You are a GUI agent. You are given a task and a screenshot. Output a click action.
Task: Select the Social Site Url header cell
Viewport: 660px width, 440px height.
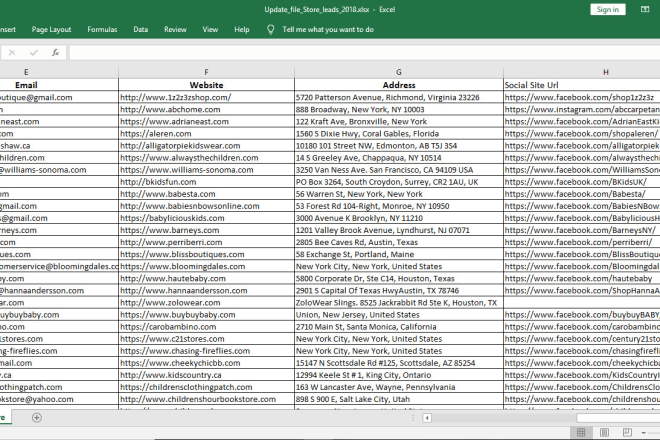[x=582, y=85]
